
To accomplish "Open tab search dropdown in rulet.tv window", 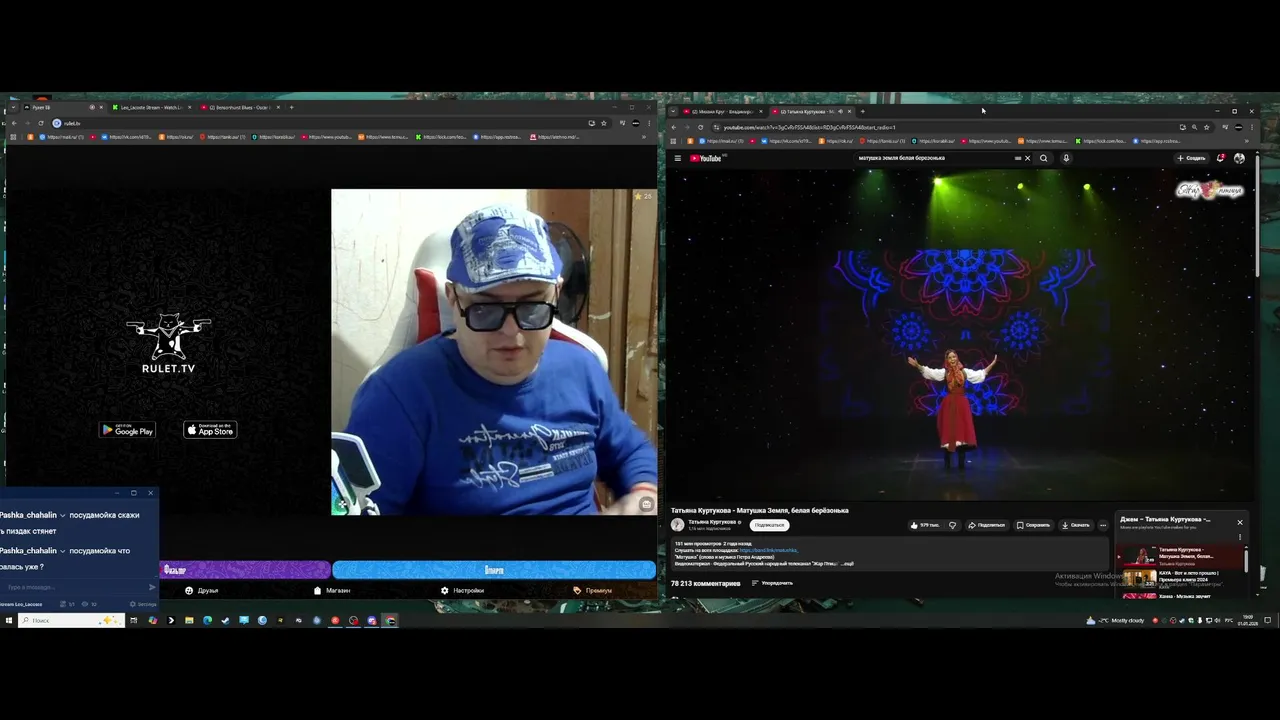I will (x=13, y=107).
